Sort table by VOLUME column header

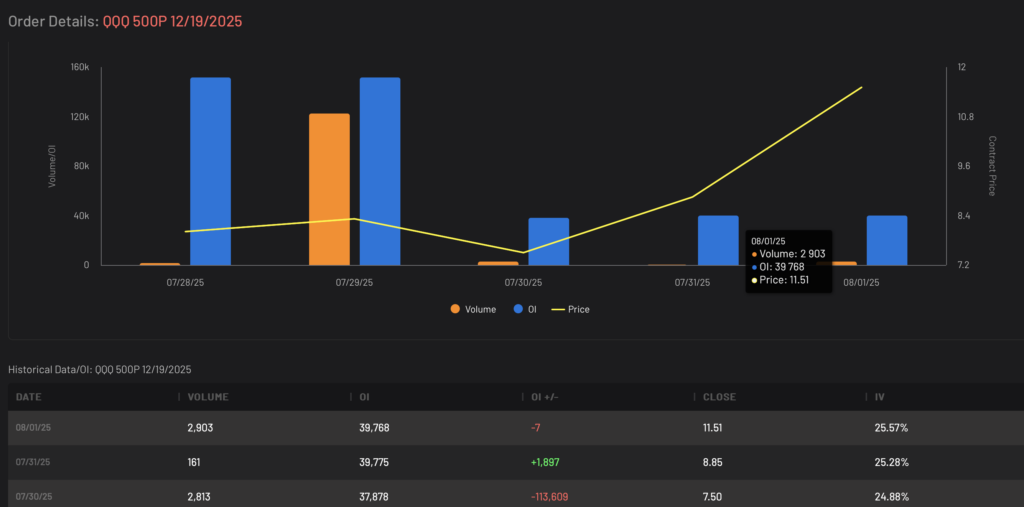point(208,397)
